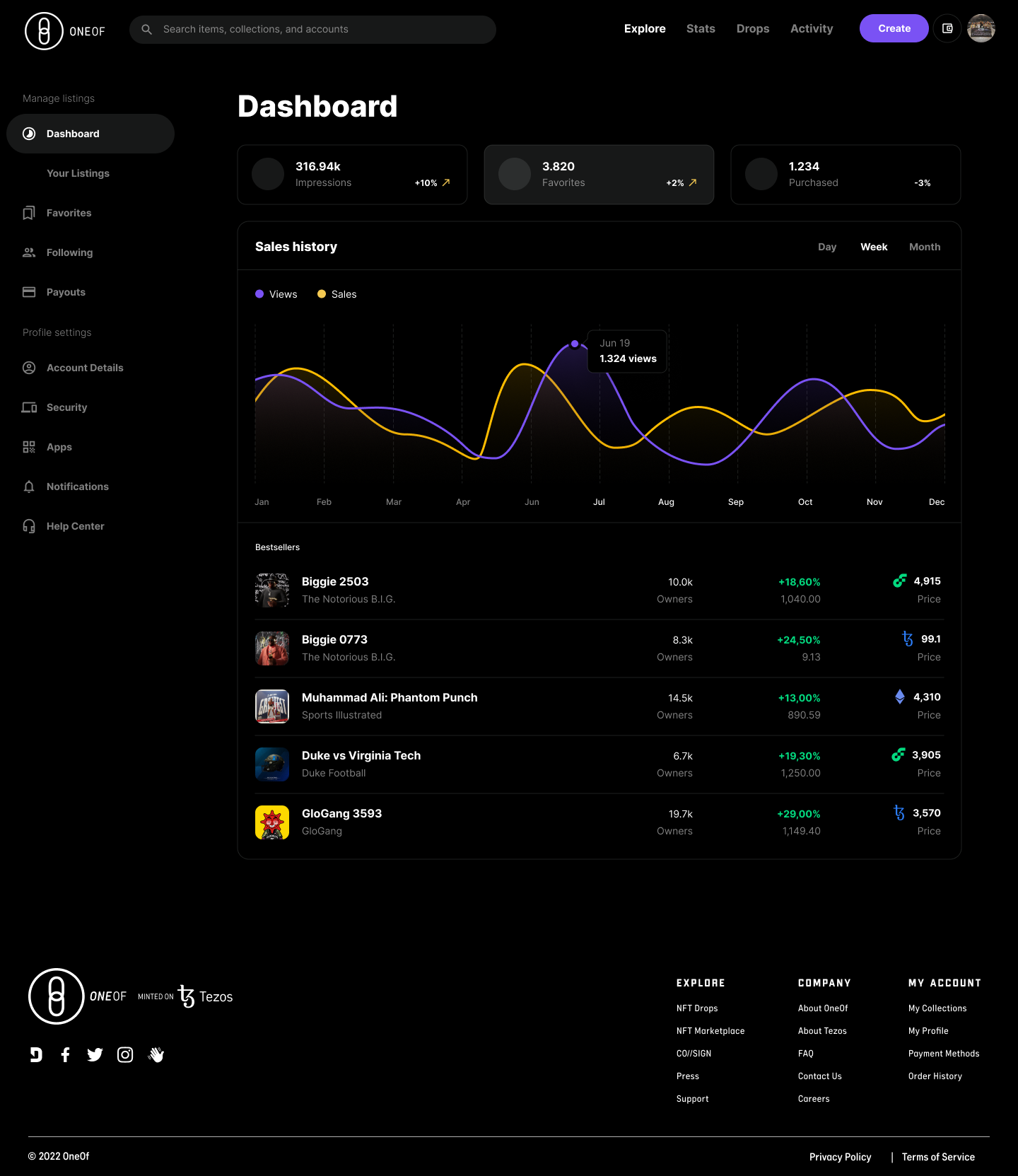1018x1176 pixels.
Task: Click the Account Details person icon
Action: [x=29, y=368]
